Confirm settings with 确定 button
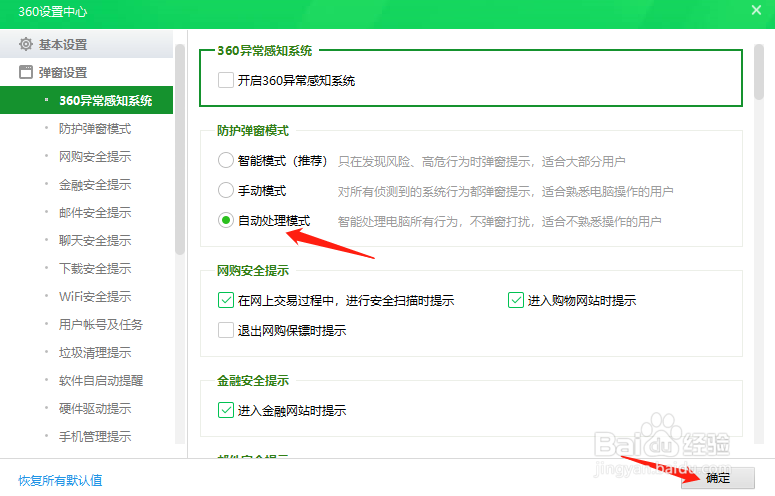 tap(718, 478)
